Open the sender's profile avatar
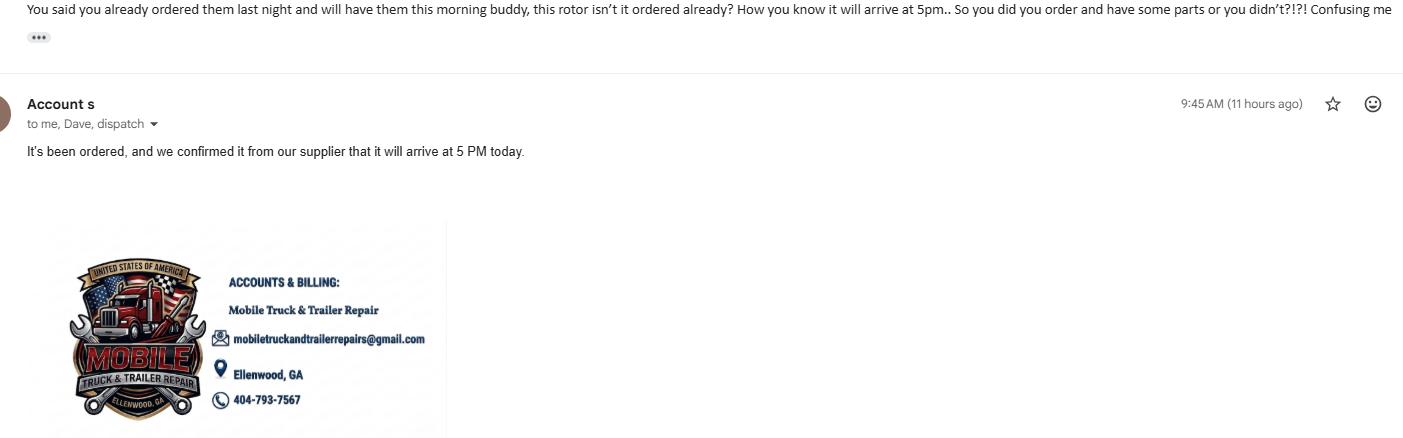1403x438 pixels. pyautogui.click(x=4, y=114)
